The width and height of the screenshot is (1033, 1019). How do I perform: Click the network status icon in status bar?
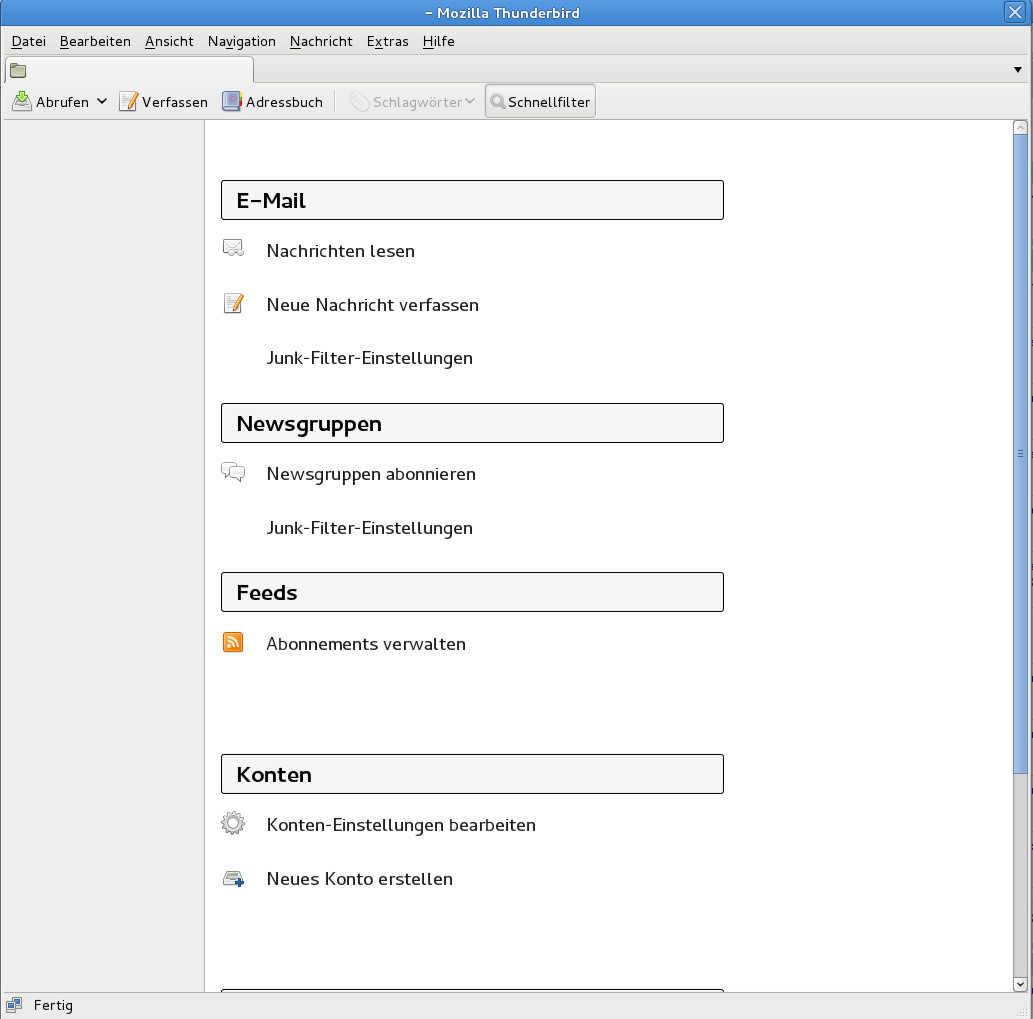point(14,1005)
